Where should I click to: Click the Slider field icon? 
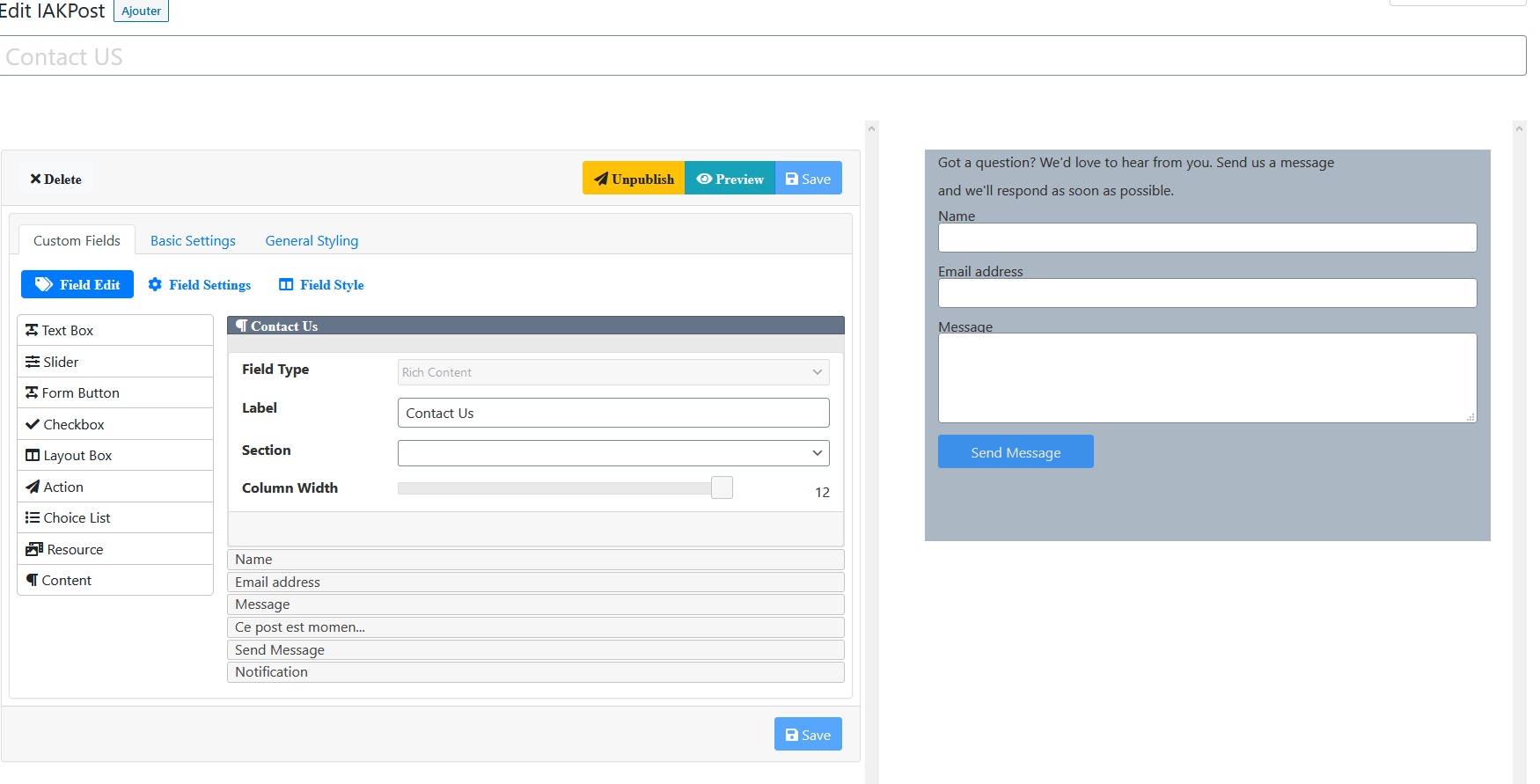pyautogui.click(x=33, y=362)
